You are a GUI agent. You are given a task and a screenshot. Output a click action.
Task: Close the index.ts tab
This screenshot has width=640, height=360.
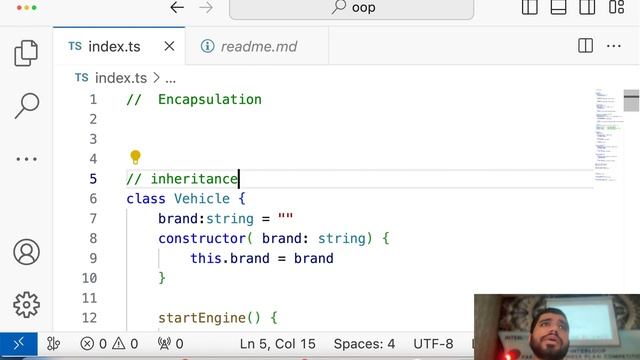(x=169, y=46)
